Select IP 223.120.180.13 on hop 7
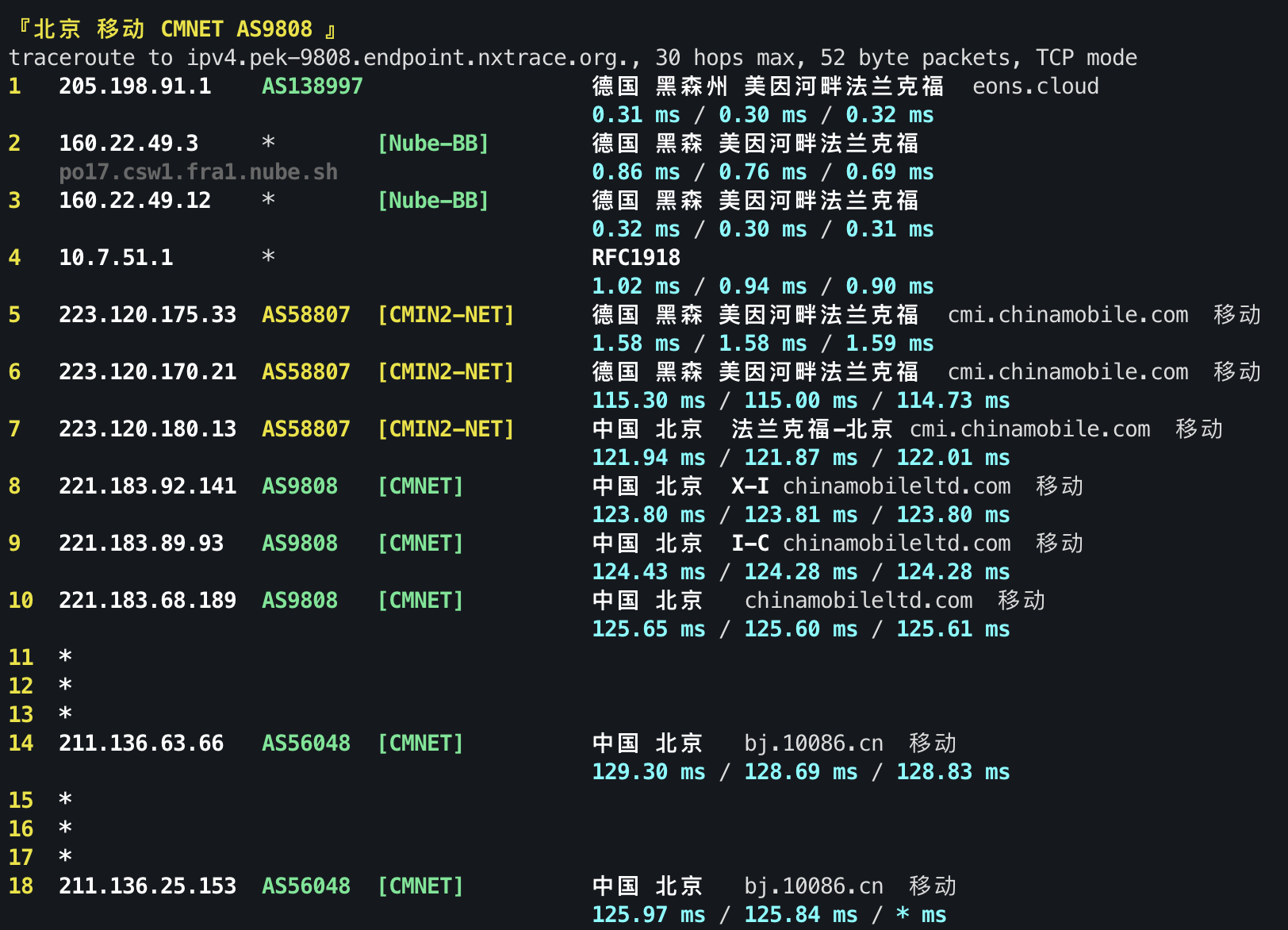 click(x=148, y=429)
